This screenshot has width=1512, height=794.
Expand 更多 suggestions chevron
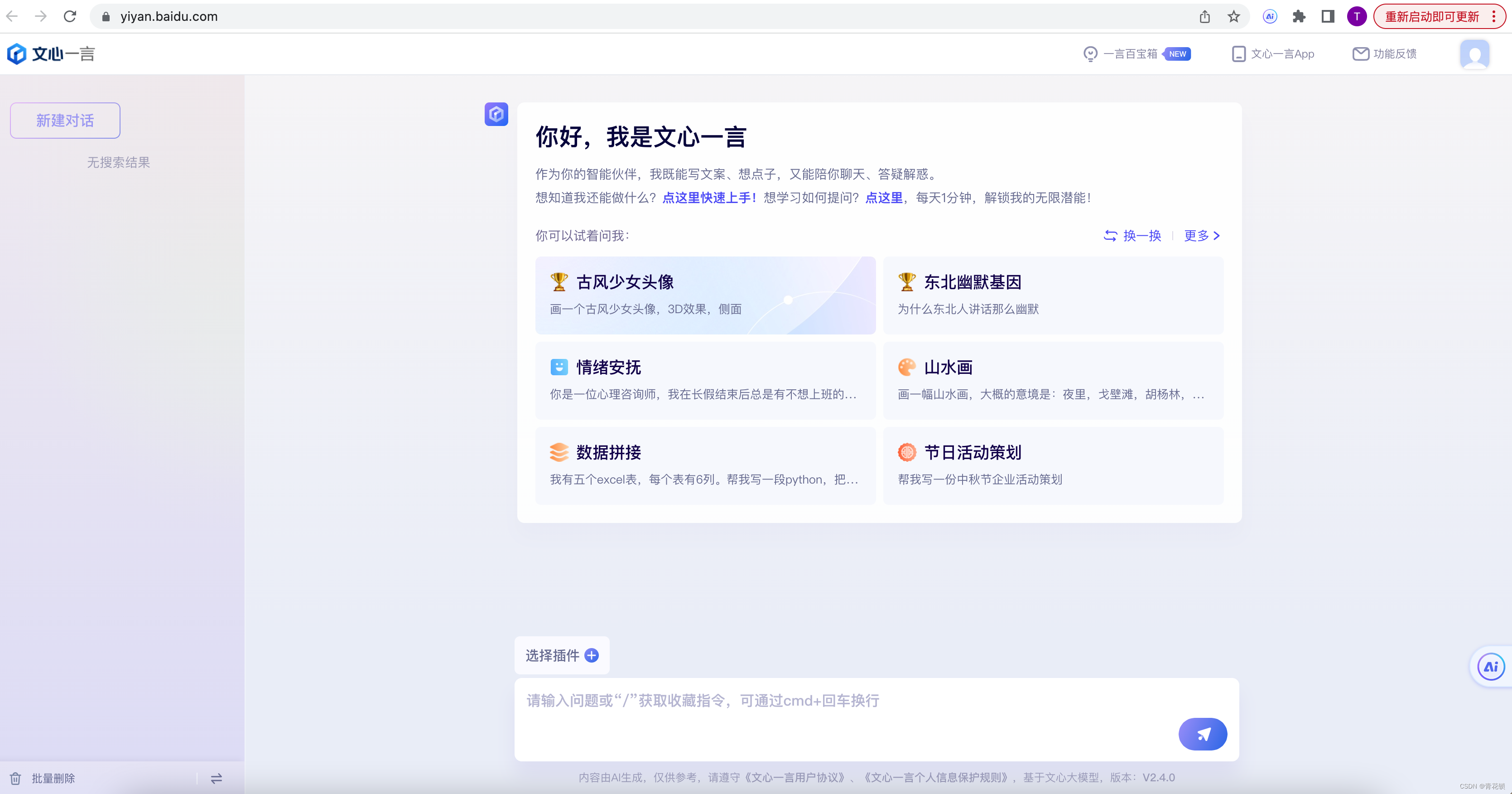coord(1202,236)
